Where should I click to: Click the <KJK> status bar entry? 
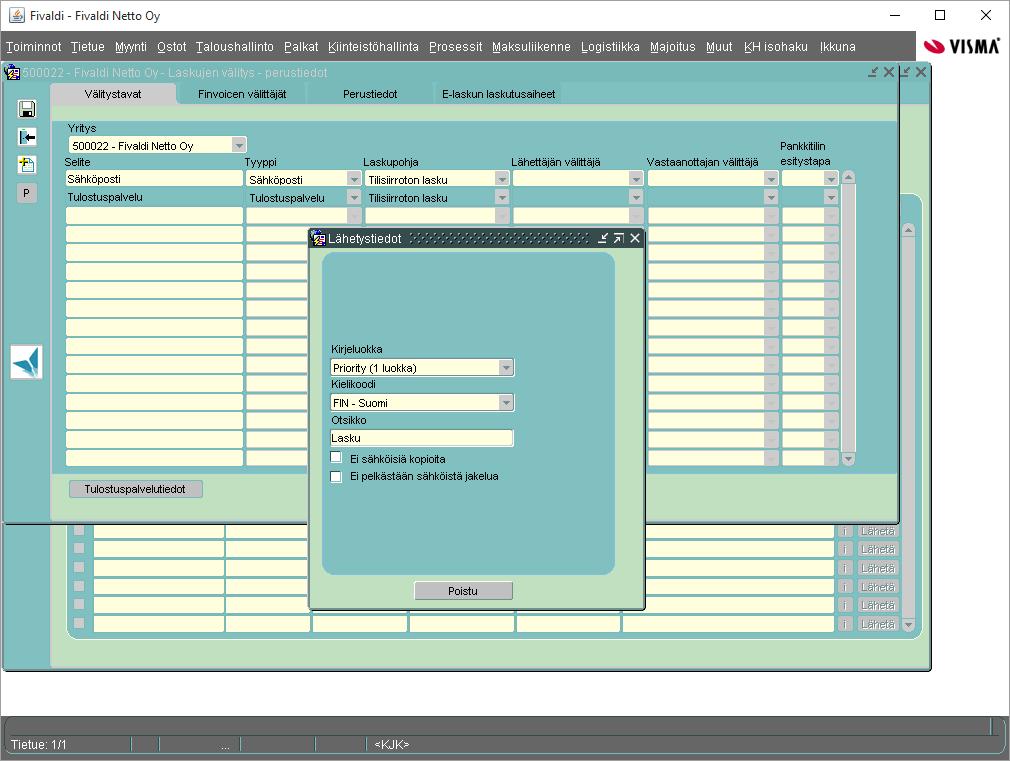coord(392,744)
